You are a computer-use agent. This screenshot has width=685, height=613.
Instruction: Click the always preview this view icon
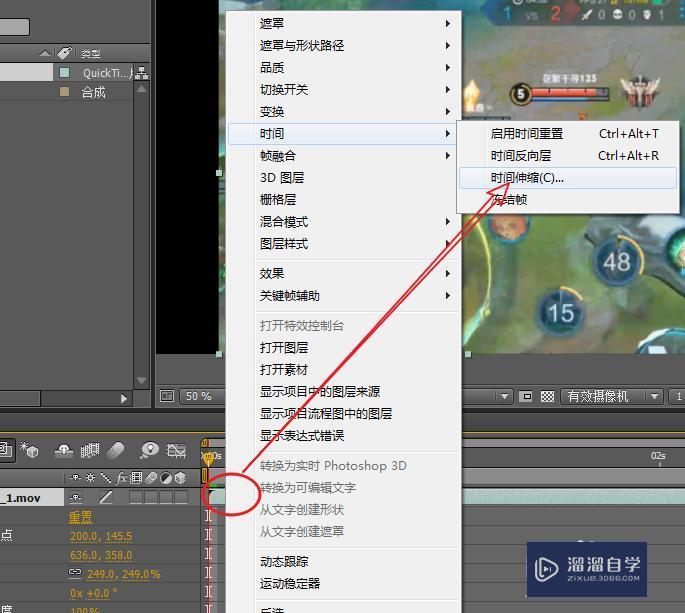167,396
